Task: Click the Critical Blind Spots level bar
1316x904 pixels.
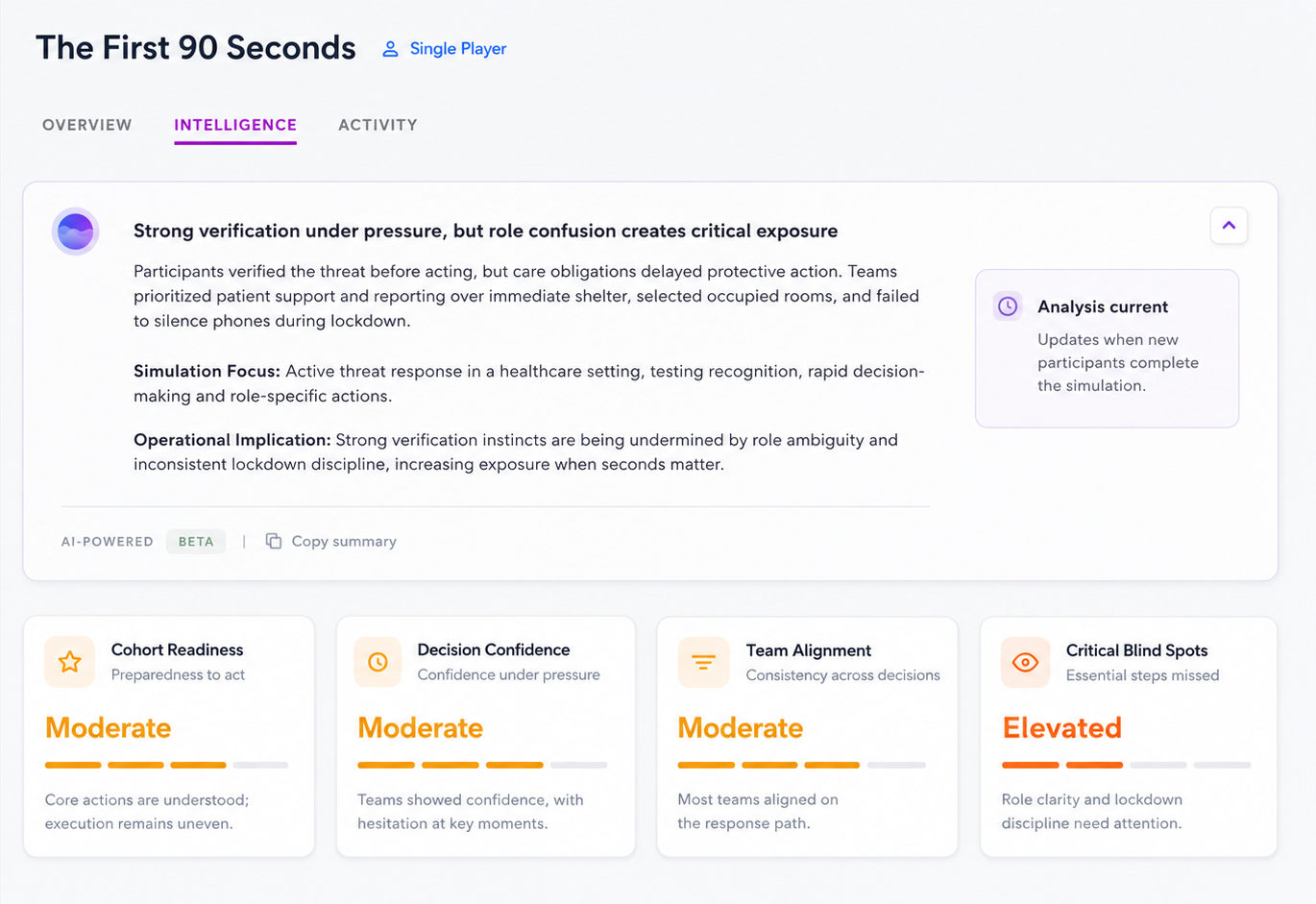Action: 1126,765
